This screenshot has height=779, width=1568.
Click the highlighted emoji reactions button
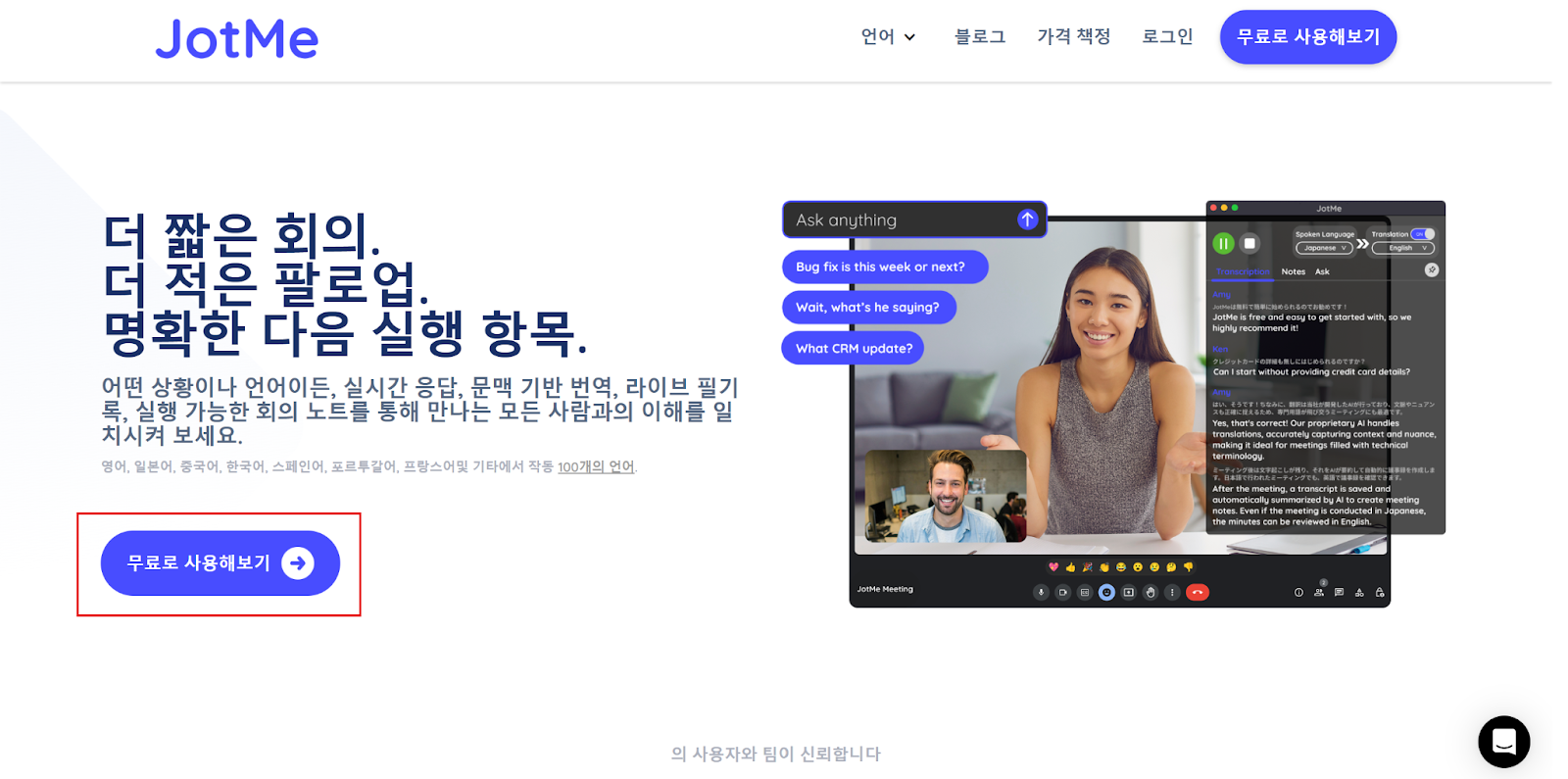(1106, 592)
